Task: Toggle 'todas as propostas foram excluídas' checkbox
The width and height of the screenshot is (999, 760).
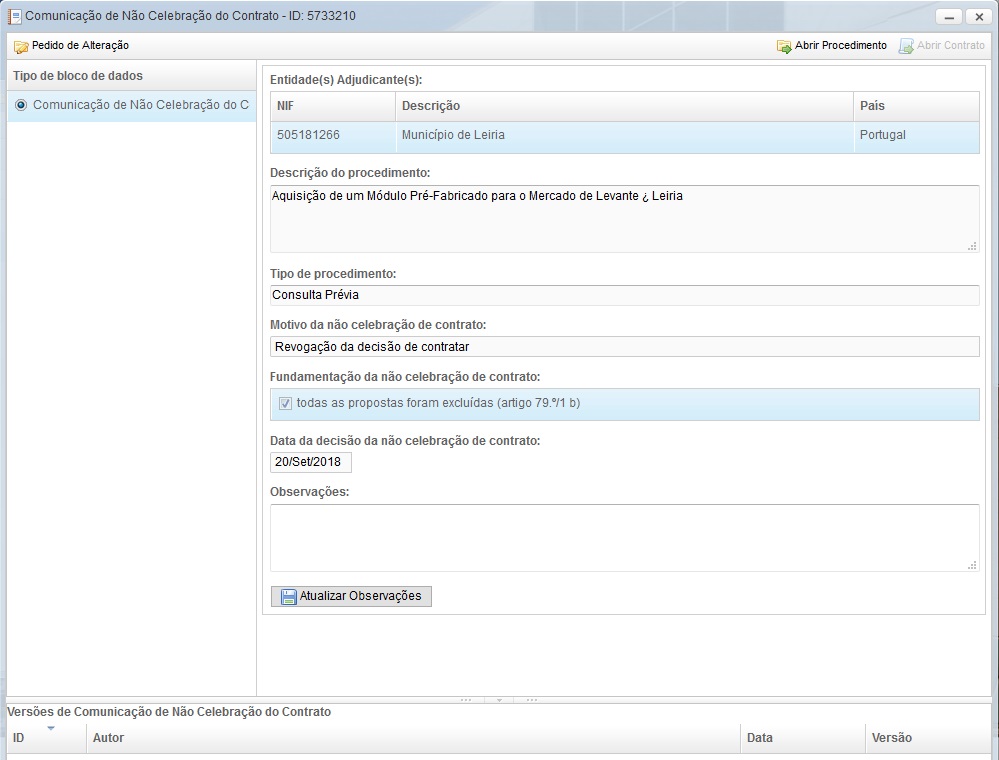Action: 285,404
